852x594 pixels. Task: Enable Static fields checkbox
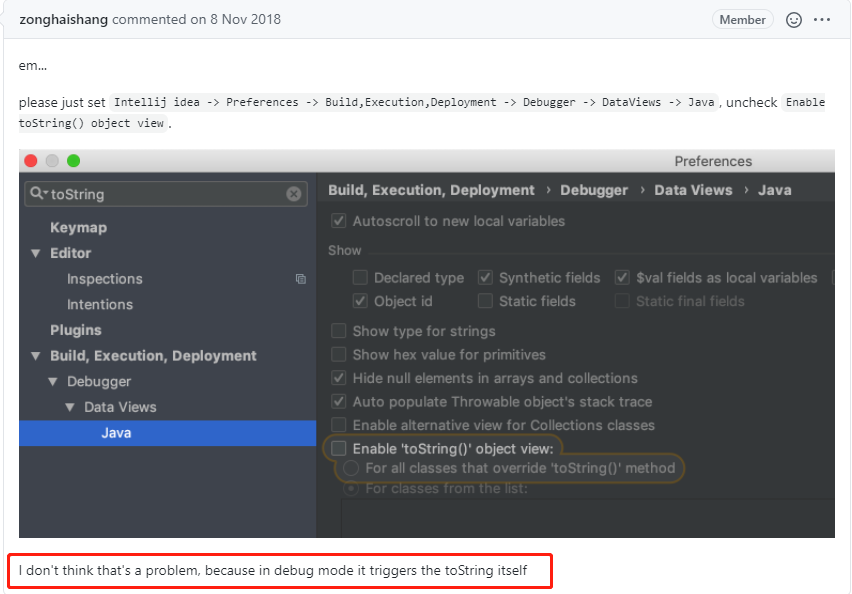485,301
